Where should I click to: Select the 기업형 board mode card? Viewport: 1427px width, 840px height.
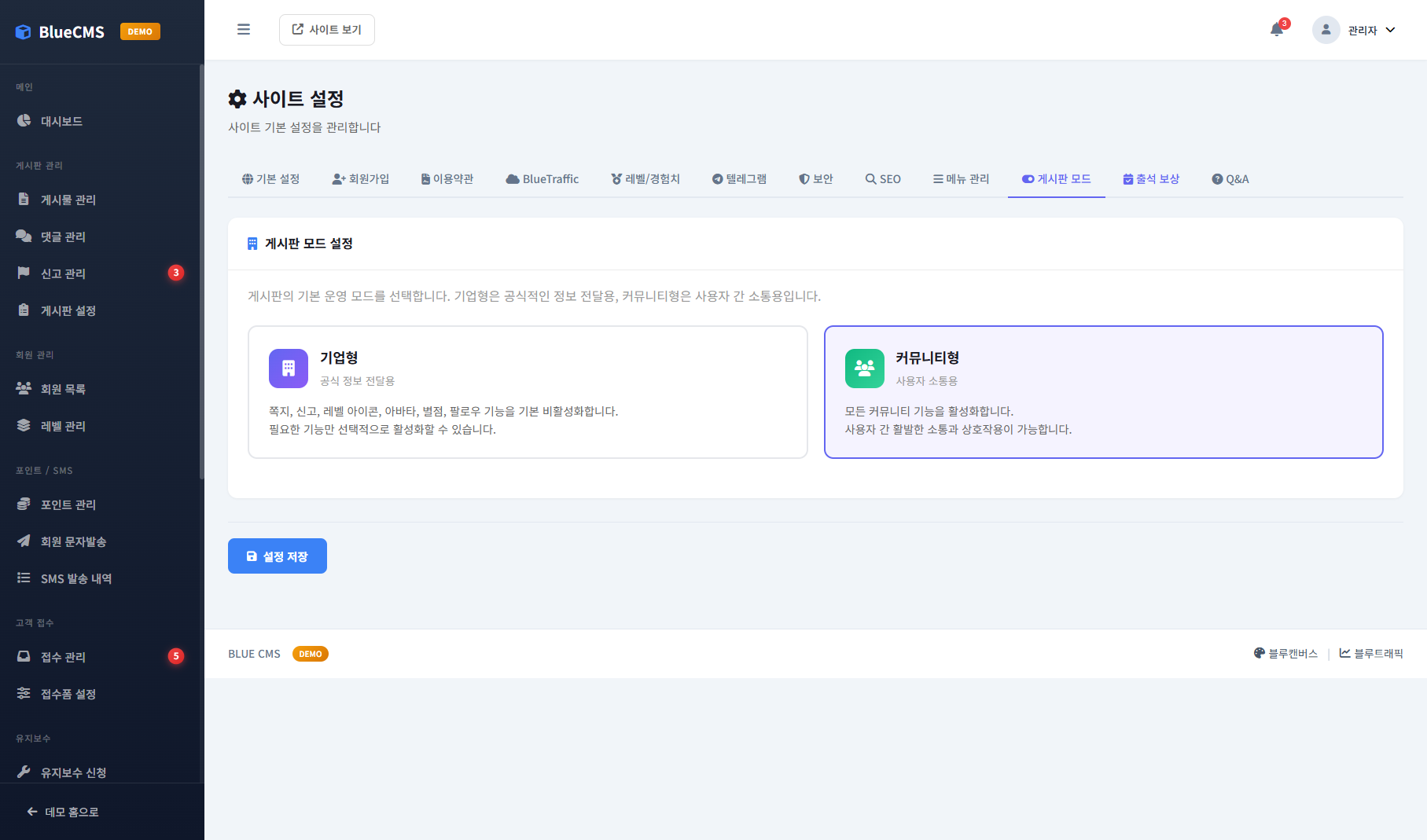coord(527,391)
